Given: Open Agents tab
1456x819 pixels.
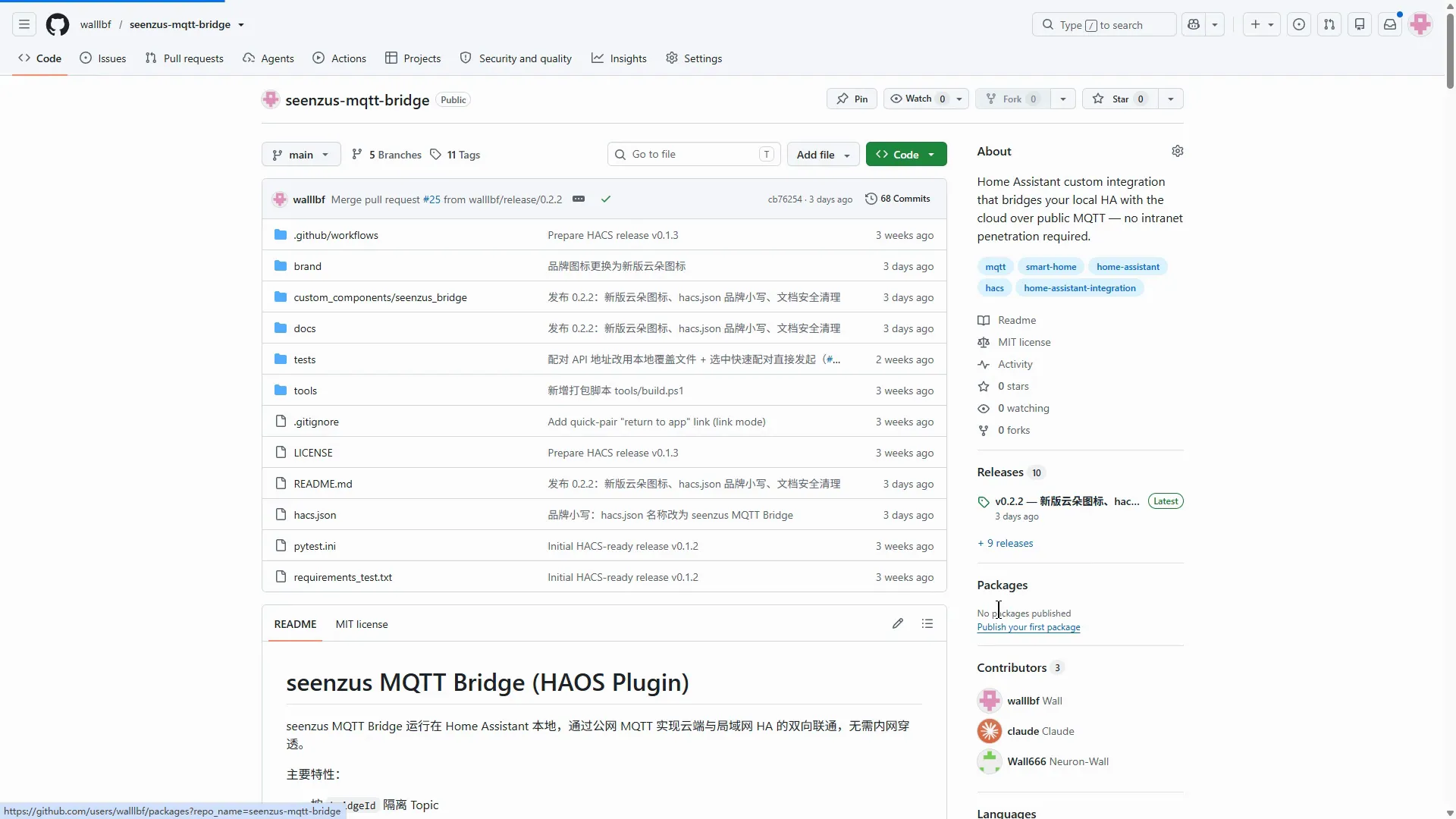Looking at the screenshot, I should pos(268,58).
